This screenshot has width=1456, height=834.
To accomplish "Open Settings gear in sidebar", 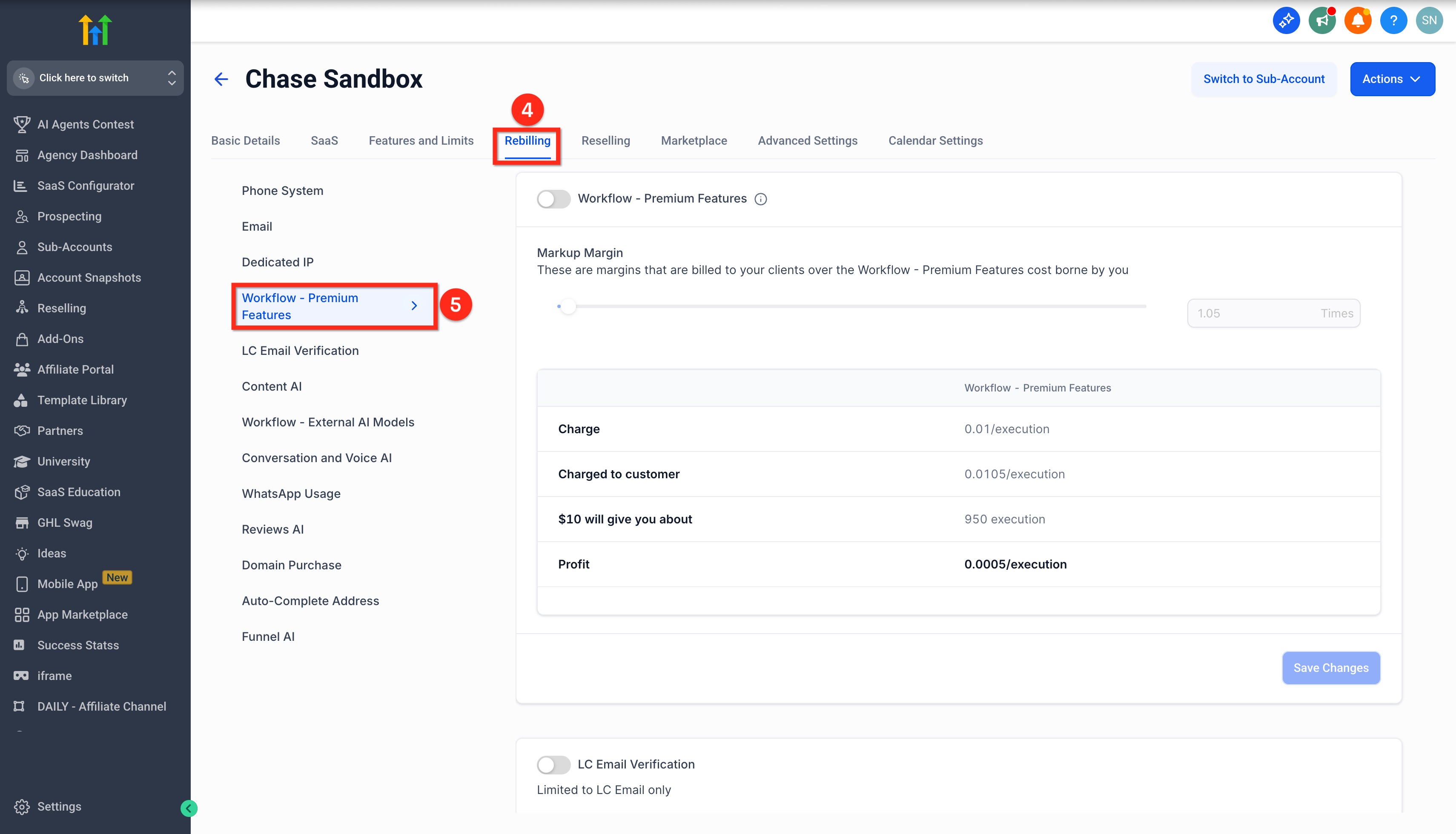I will pyautogui.click(x=22, y=806).
